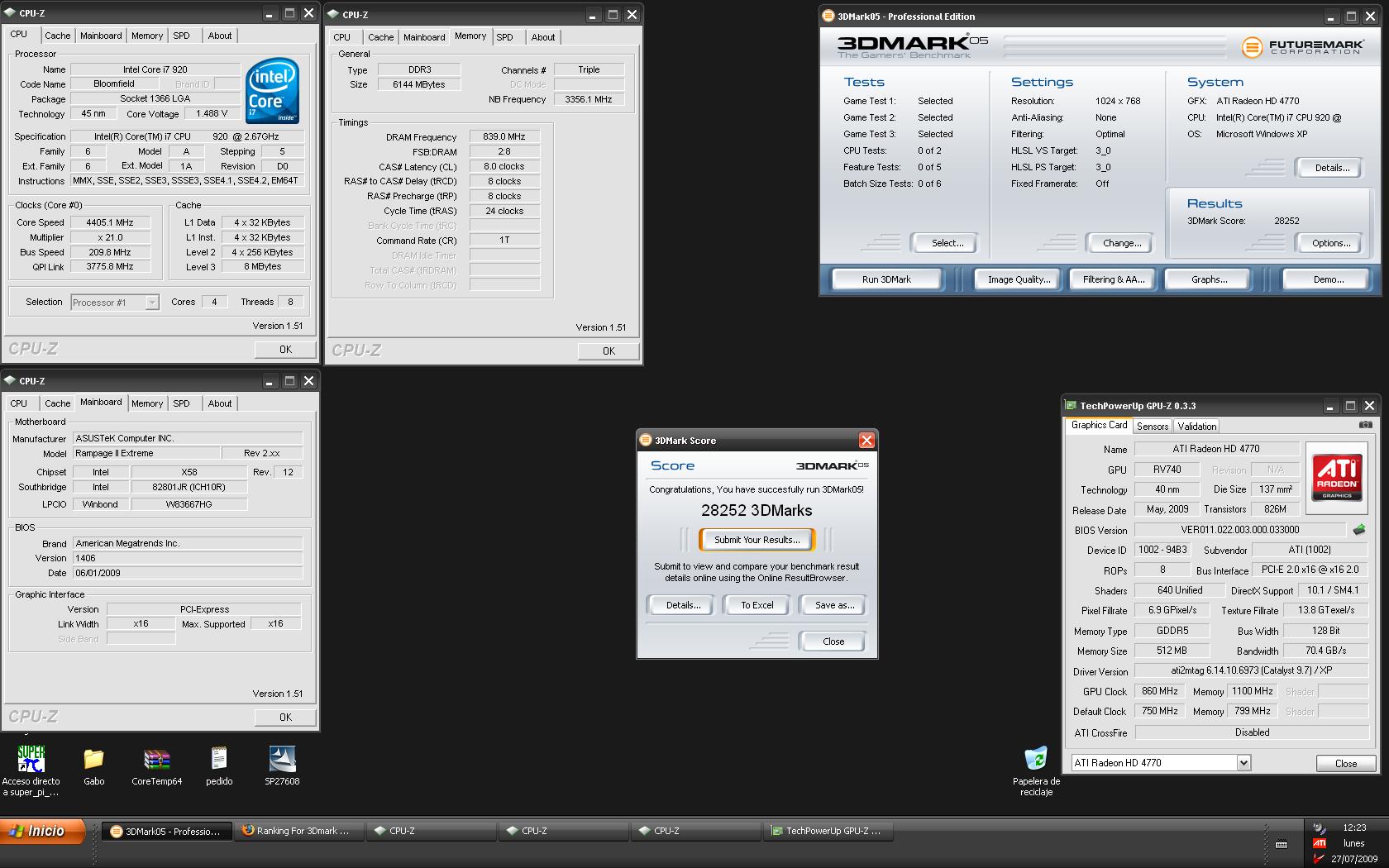The width and height of the screenshot is (1389, 868).
Task: Open the super_pi shortcut desktop icon
Action: coord(31,759)
